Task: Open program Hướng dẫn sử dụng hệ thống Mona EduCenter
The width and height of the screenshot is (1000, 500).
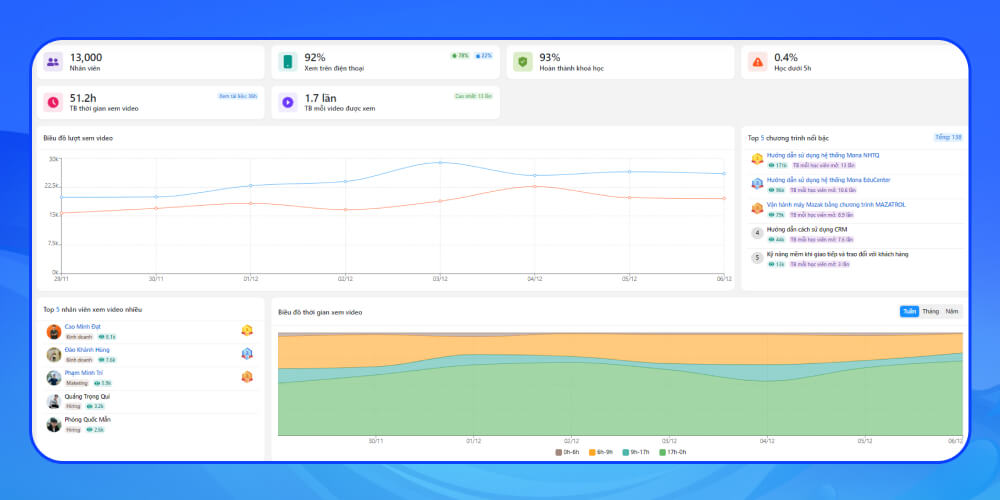Action: (828, 180)
